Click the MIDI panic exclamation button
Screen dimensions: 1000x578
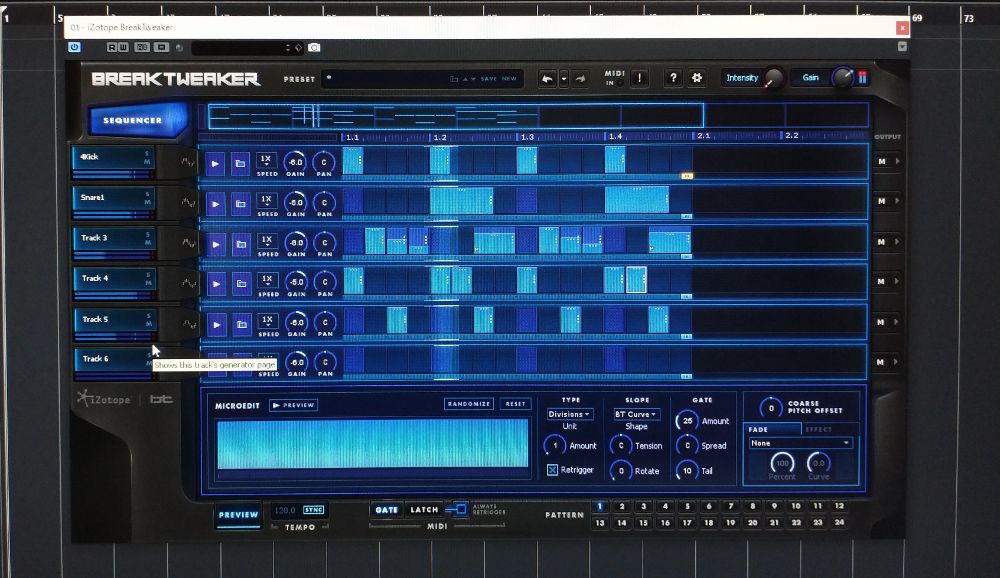click(x=639, y=78)
